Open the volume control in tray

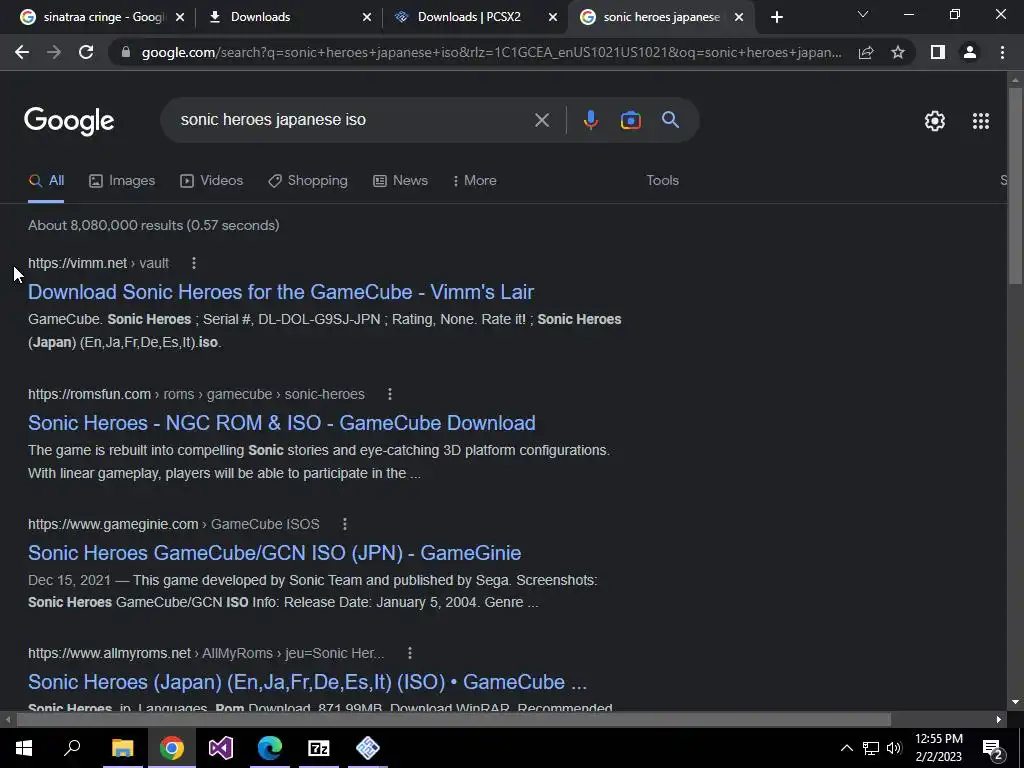coord(894,748)
